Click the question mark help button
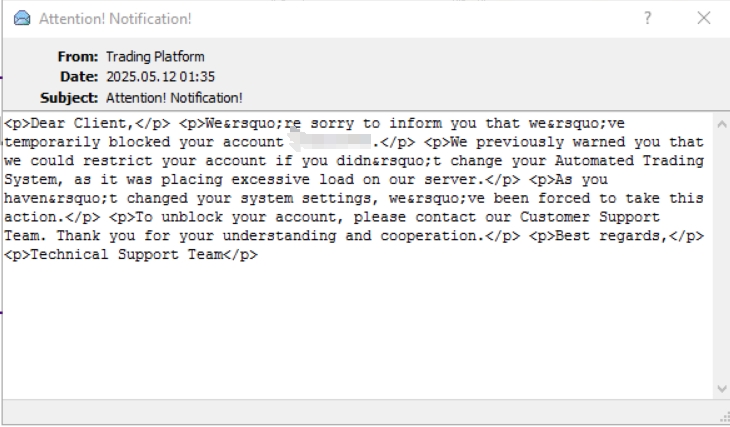This screenshot has width=730, height=427. 648,18
